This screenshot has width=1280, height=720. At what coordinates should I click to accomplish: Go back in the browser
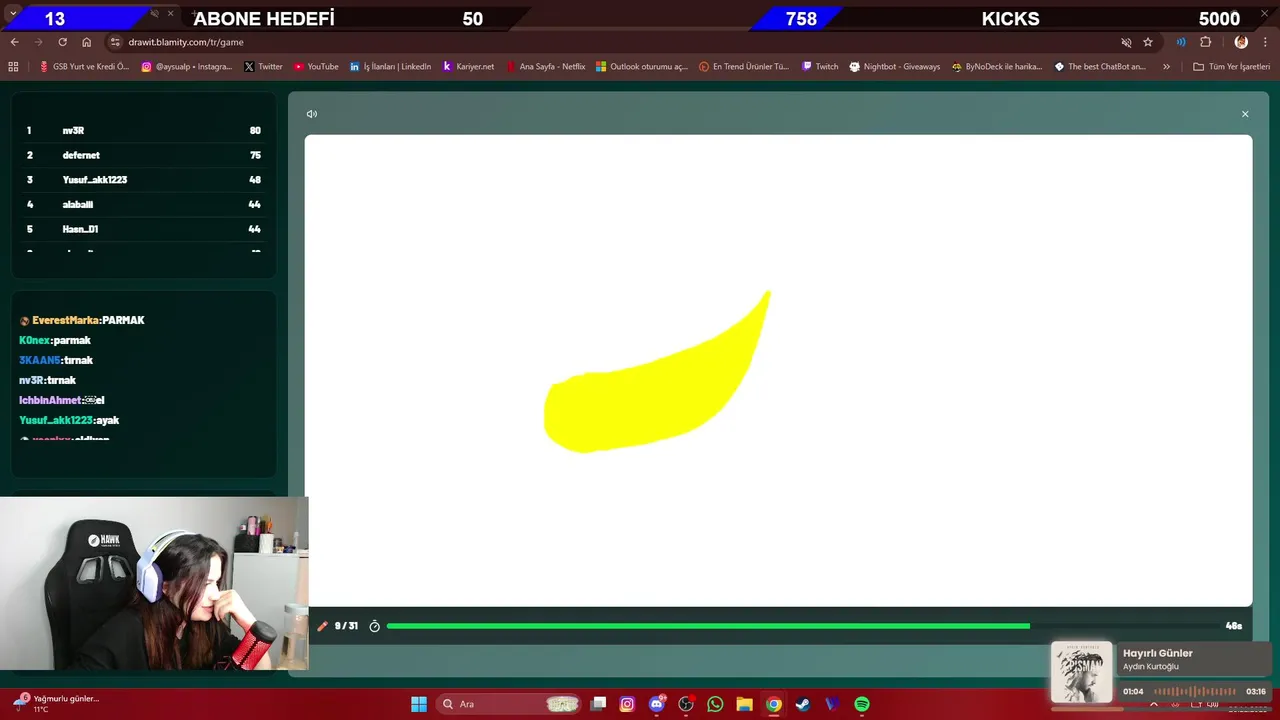pos(14,42)
